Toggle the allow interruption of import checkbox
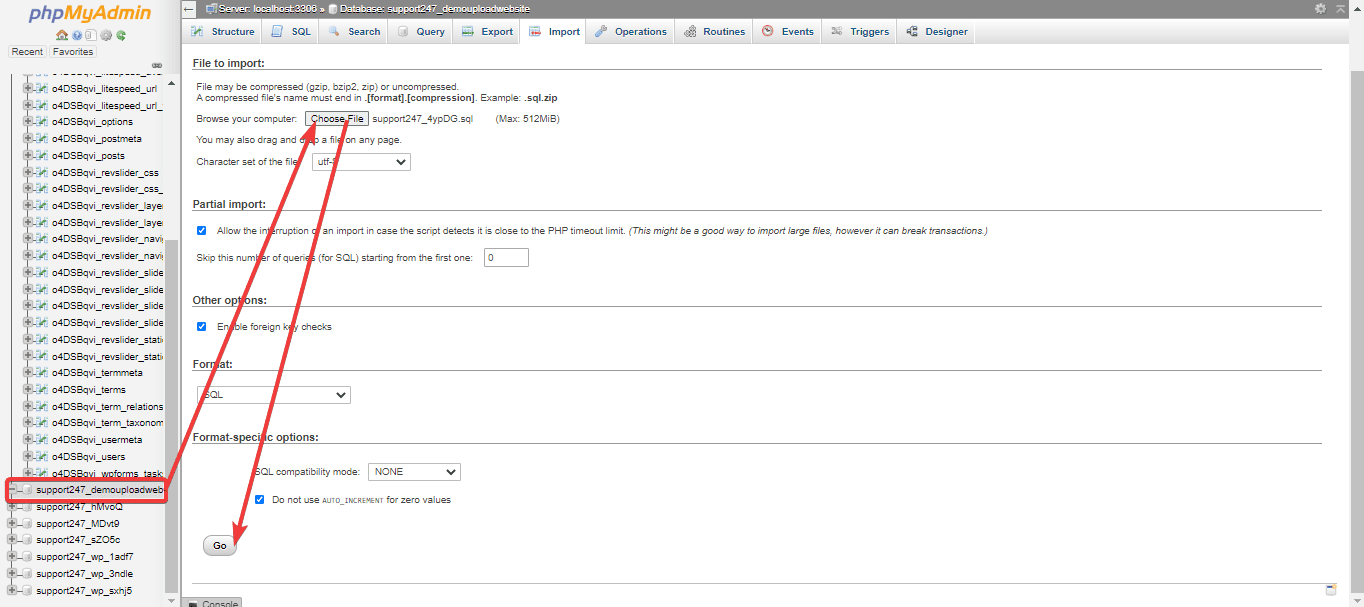The image size is (1364, 607). (x=202, y=231)
